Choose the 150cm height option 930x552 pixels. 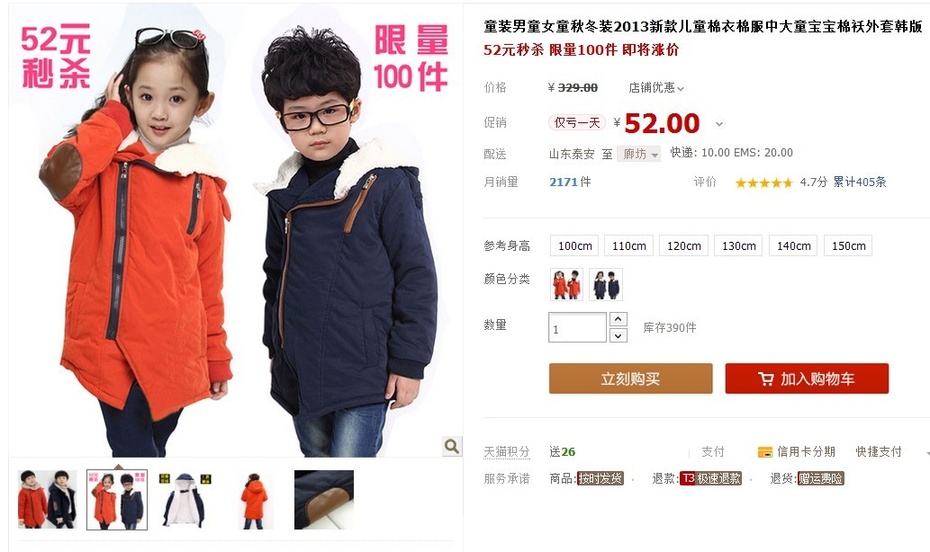click(x=848, y=245)
